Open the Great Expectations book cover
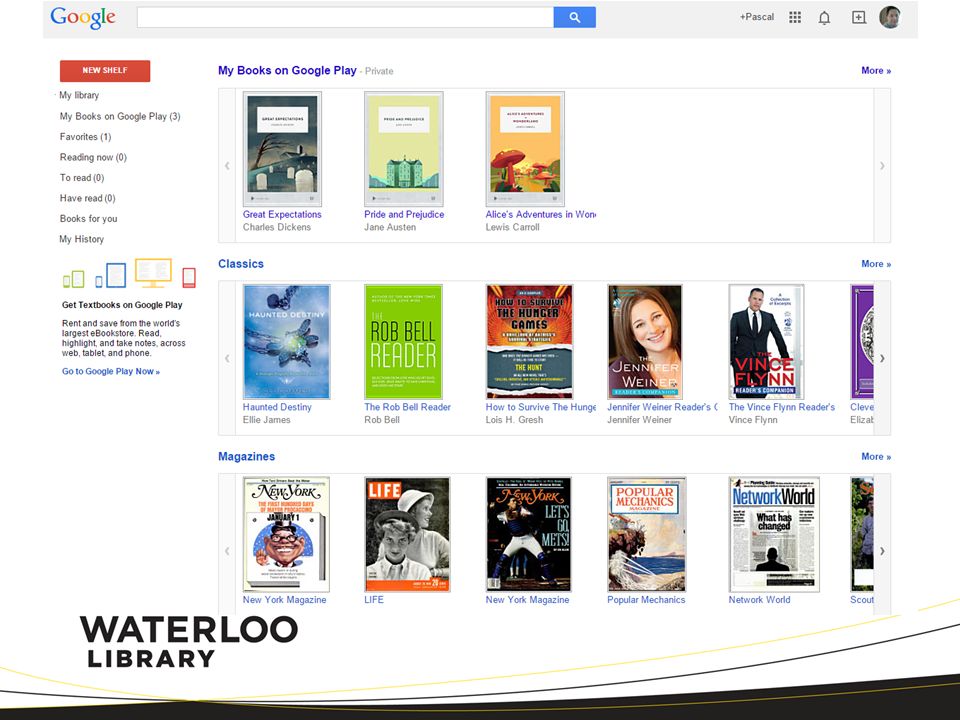The image size is (960, 720). [x=282, y=149]
